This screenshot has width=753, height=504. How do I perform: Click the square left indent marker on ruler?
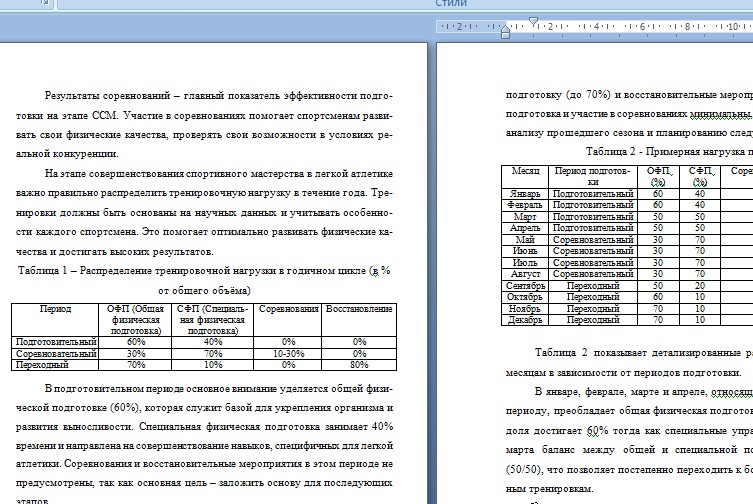(x=505, y=36)
